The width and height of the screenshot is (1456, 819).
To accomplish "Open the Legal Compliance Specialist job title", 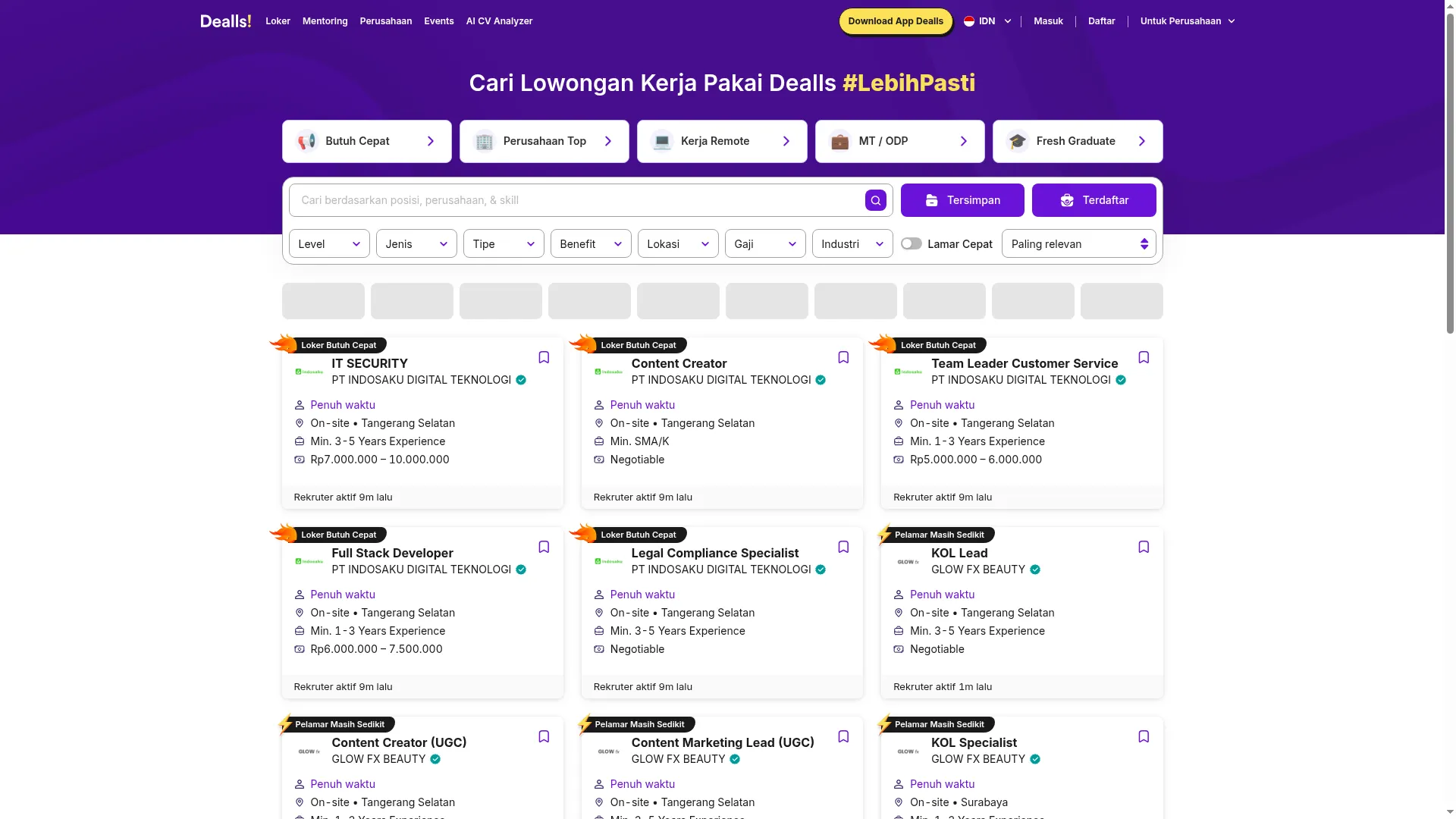I will tap(715, 553).
